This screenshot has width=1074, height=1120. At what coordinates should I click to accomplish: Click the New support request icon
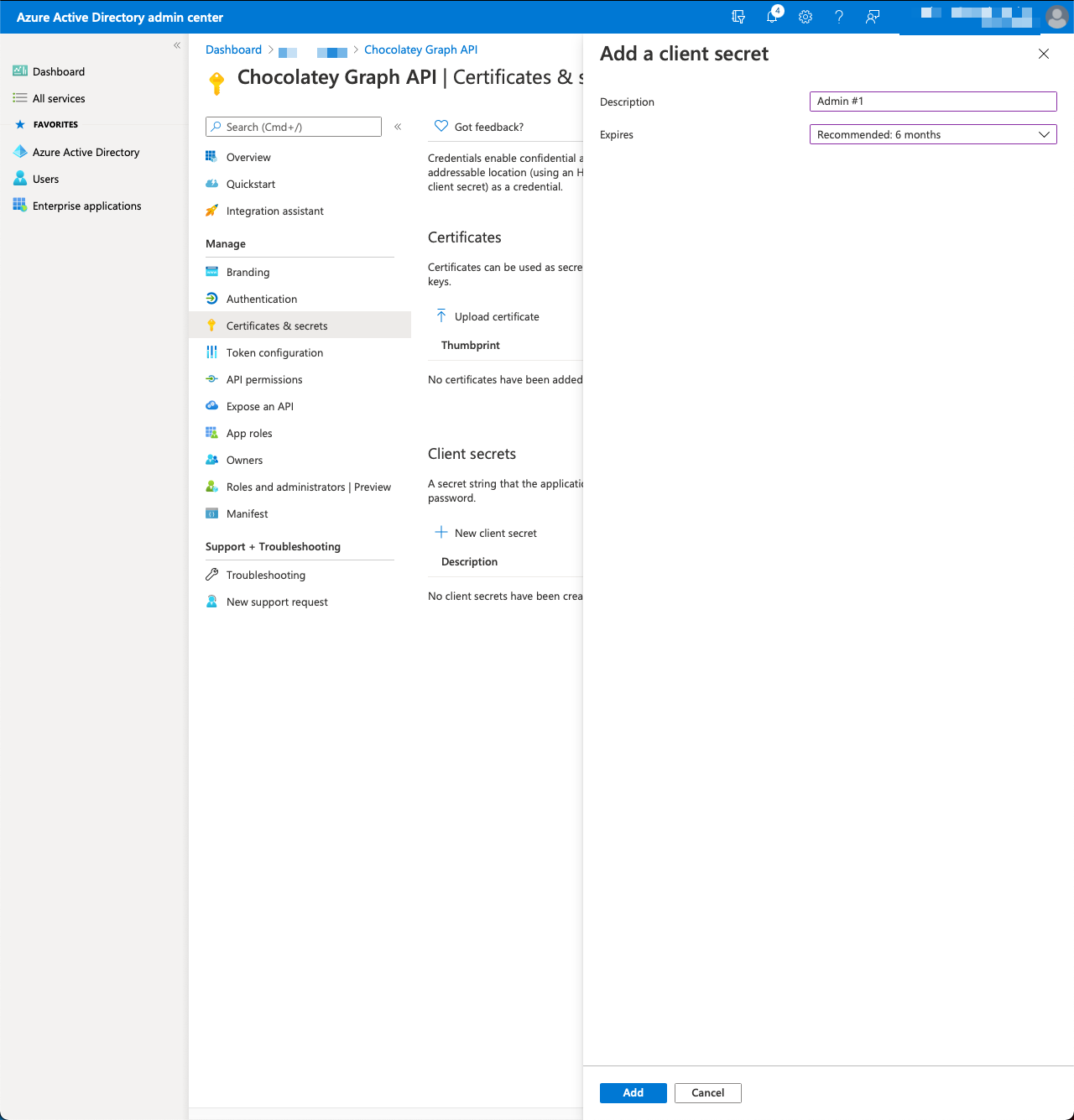211,602
